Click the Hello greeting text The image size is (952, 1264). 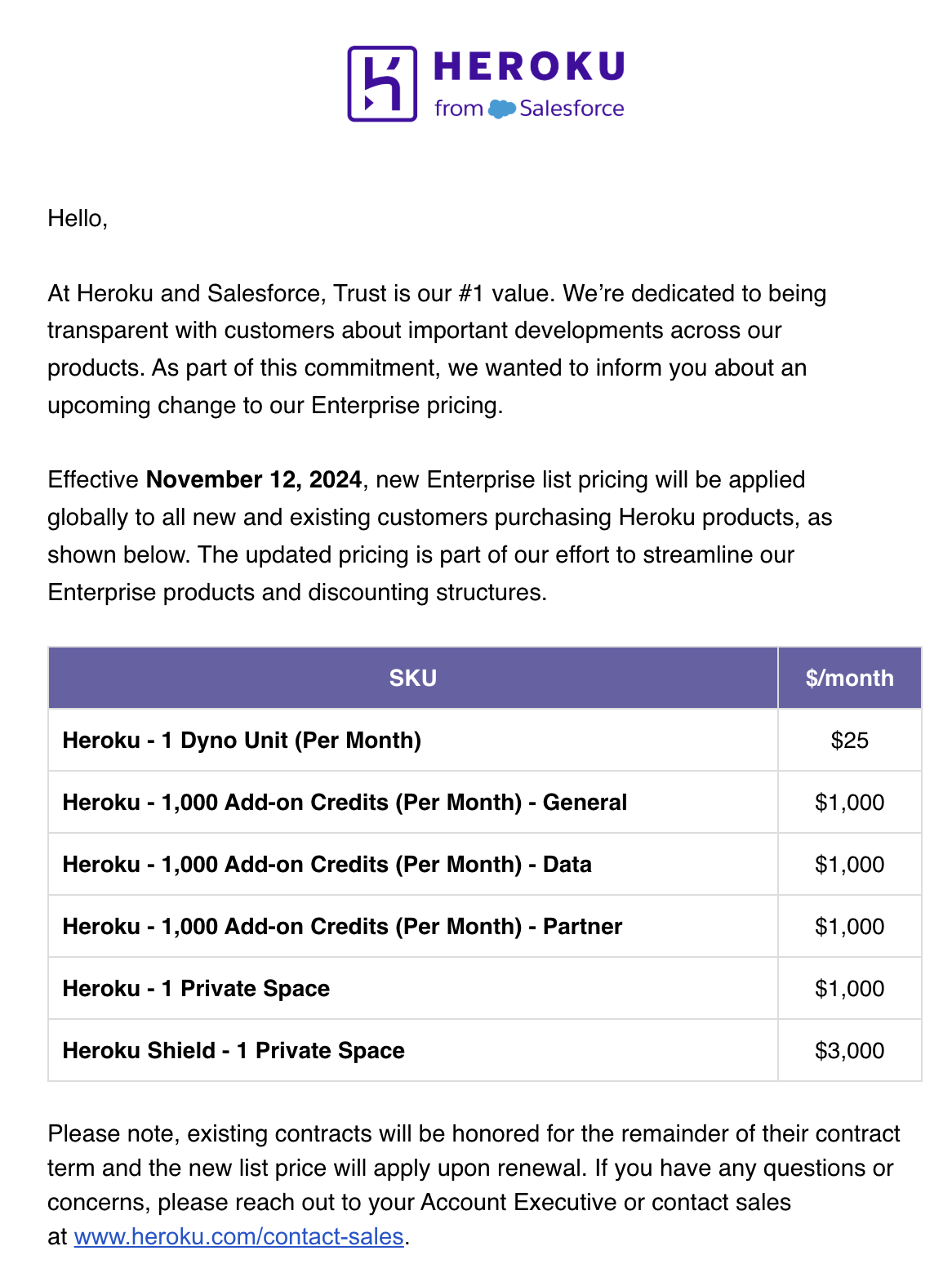[78, 218]
